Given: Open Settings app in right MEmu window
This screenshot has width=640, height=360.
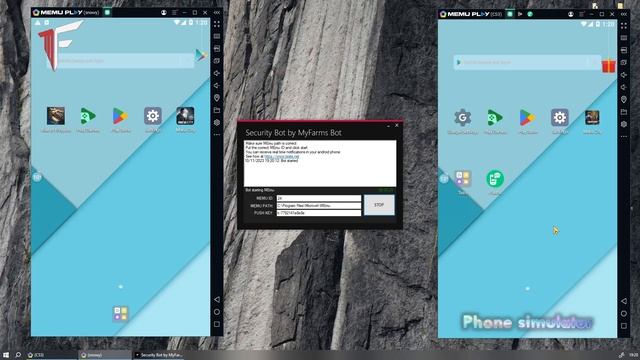Looking at the screenshot, I should point(560,118).
